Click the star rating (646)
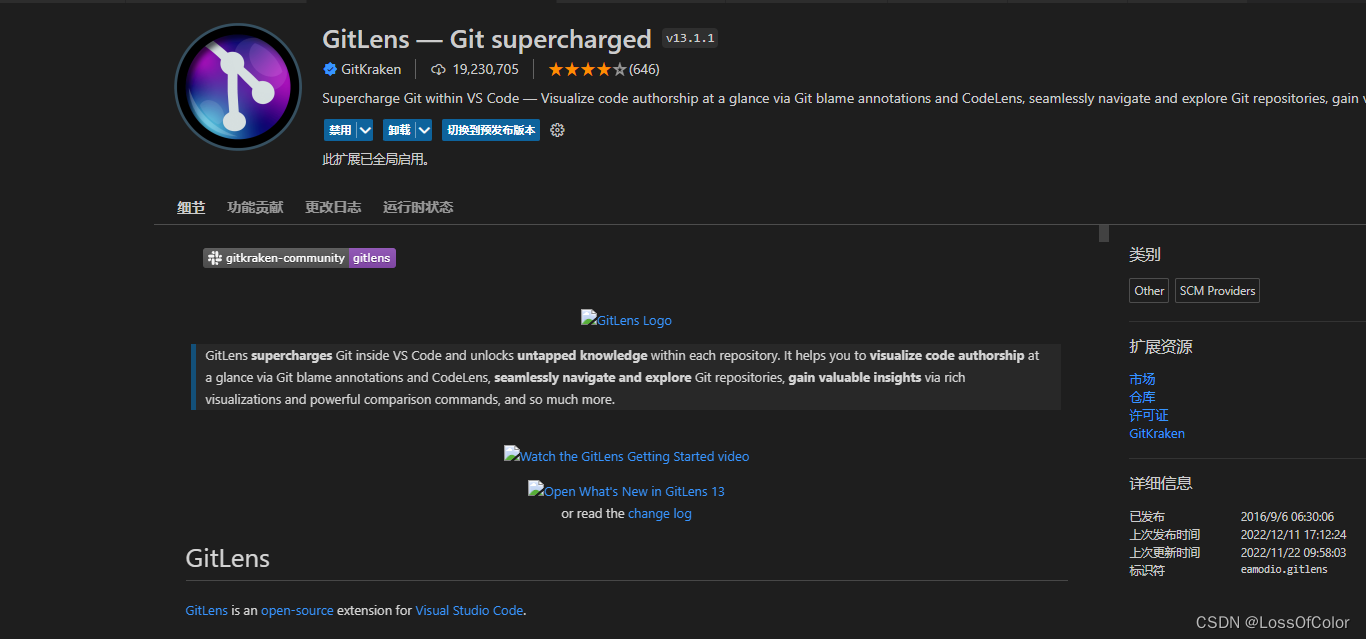 tap(604, 69)
